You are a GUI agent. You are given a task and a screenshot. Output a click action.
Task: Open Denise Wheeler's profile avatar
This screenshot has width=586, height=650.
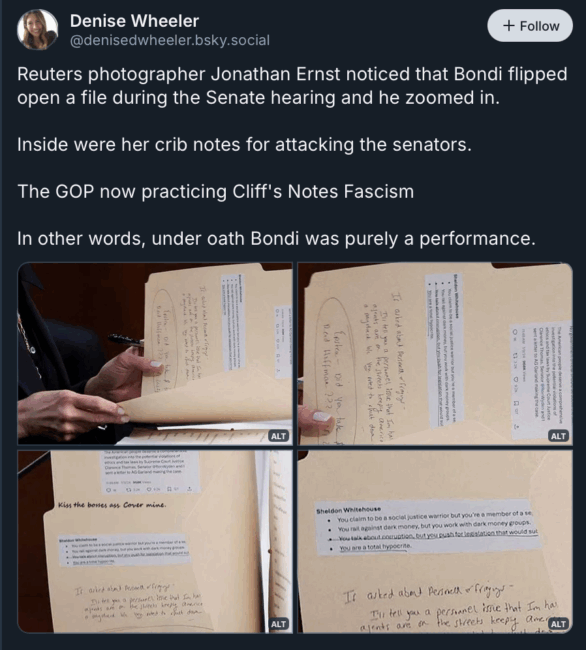coord(37,29)
